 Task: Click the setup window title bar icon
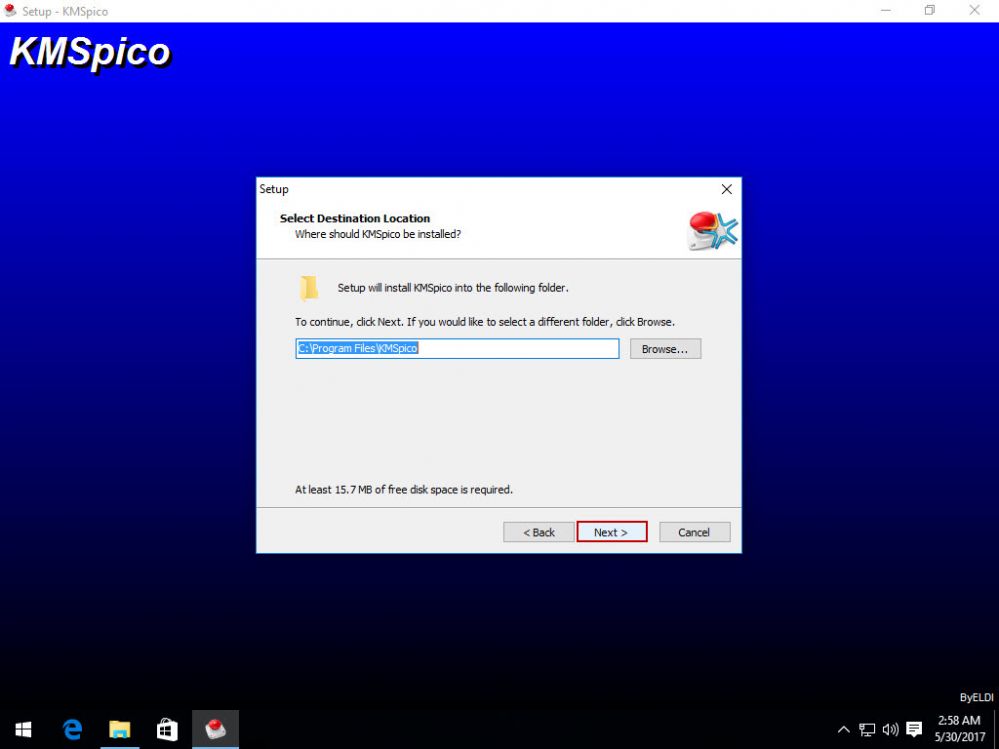[10, 11]
